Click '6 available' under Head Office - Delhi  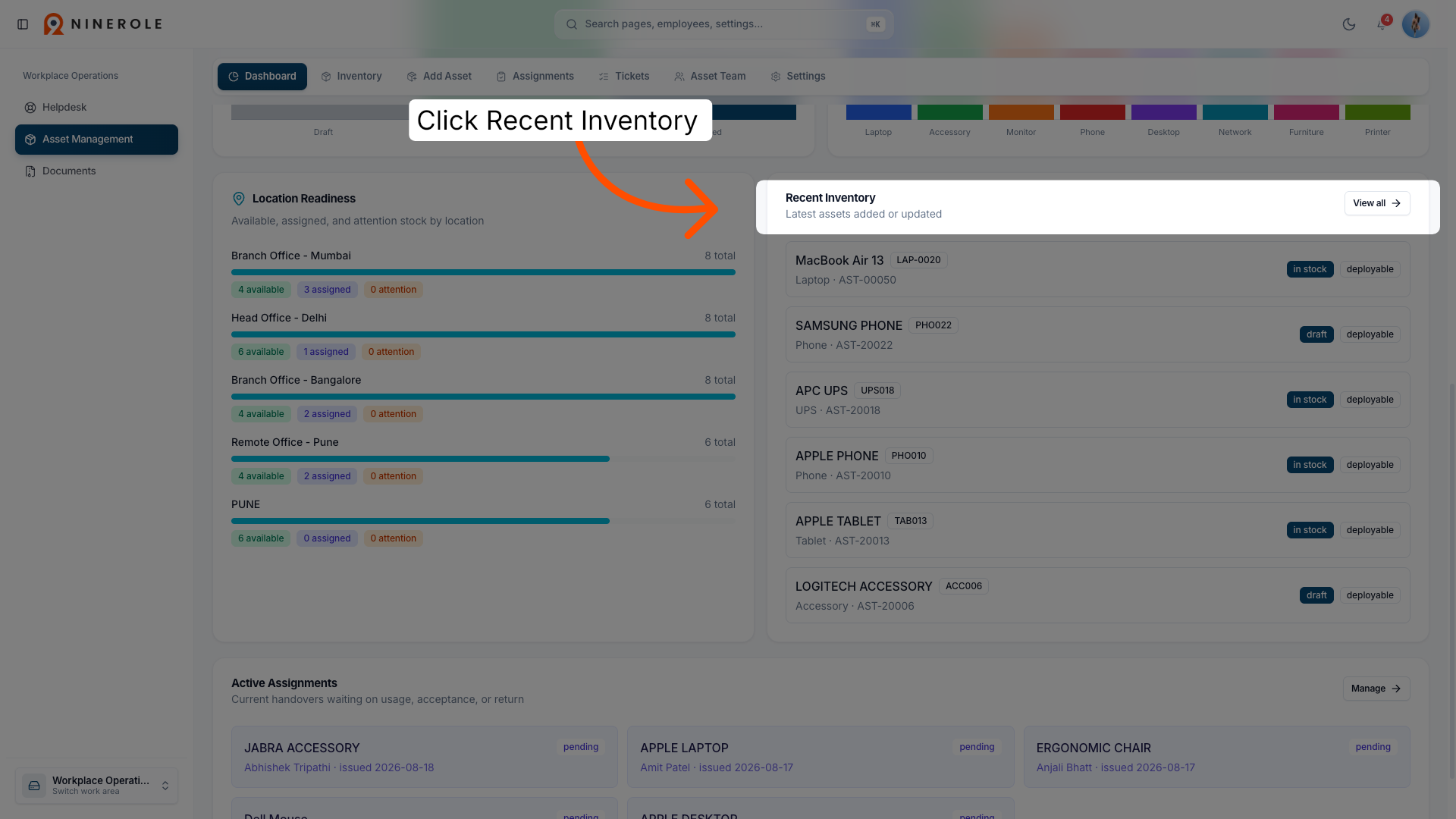(261, 352)
